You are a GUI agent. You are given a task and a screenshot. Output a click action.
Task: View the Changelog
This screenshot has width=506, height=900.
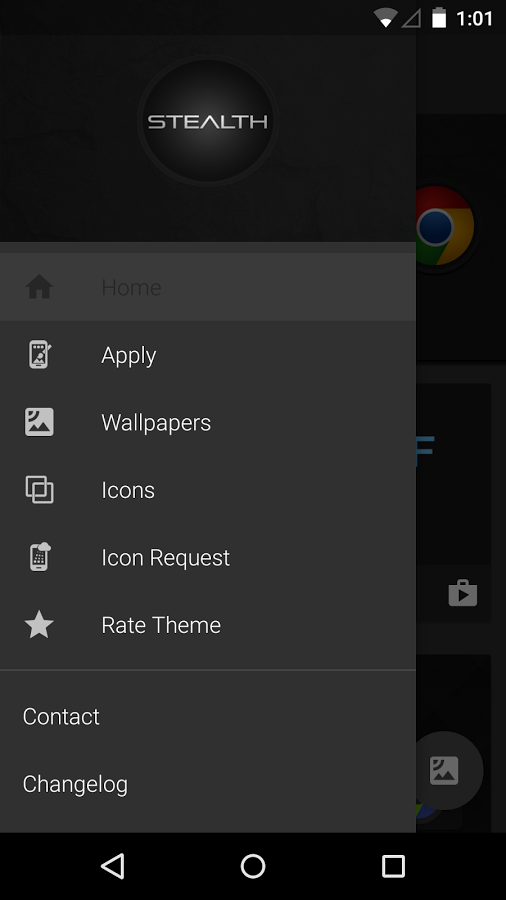(75, 784)
